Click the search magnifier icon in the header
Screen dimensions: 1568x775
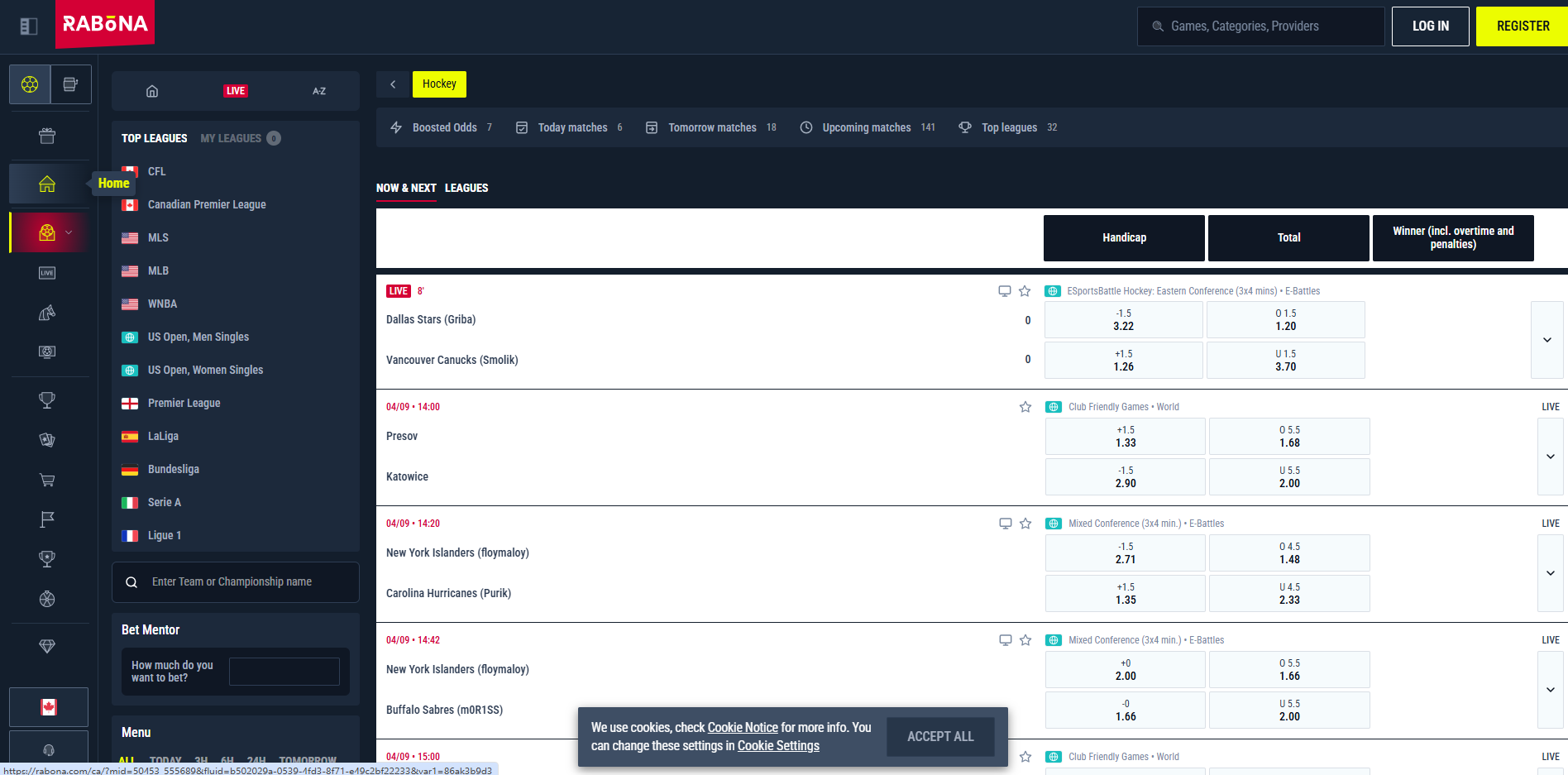[x=1158, y=26]
